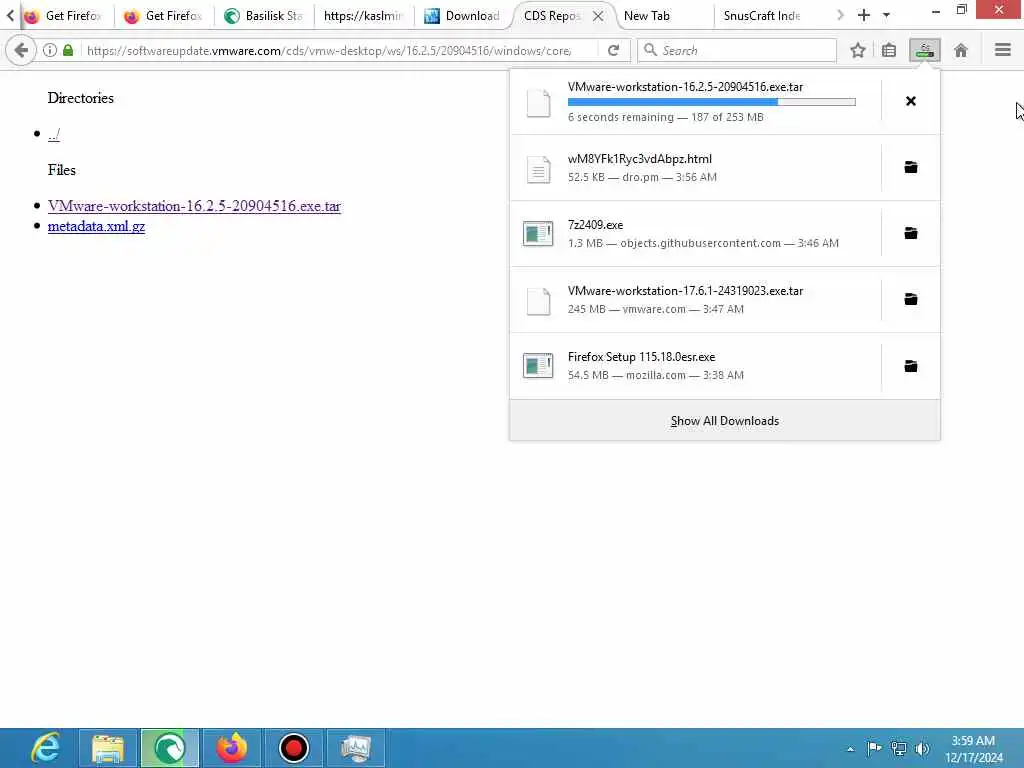Select the wM8YFk1Ryc3vdAbpz.html entry name
The image size is (1024, 768).
[x=639, y=159]
